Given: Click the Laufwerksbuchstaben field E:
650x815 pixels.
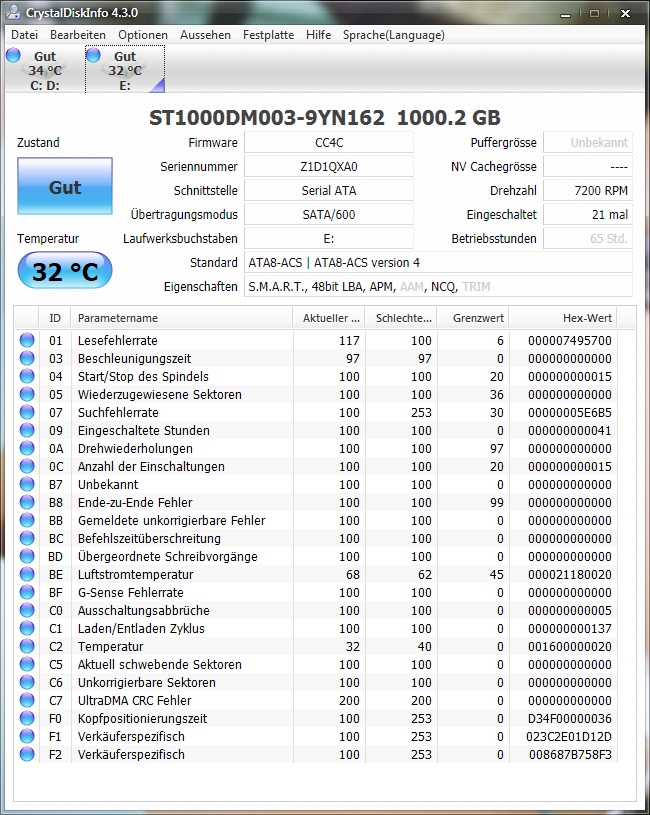Looking at the screenshot, I should click(x=329, y=239).
